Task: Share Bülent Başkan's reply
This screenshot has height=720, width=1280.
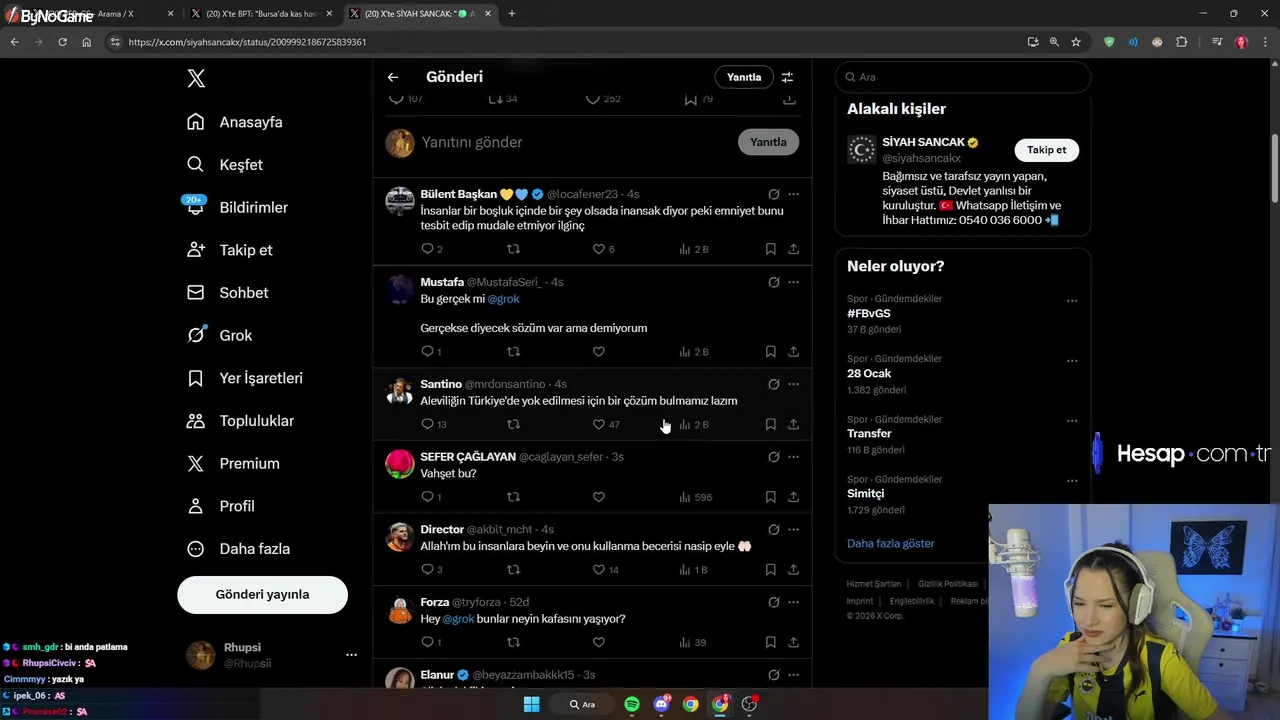Action: coord(793,249)
